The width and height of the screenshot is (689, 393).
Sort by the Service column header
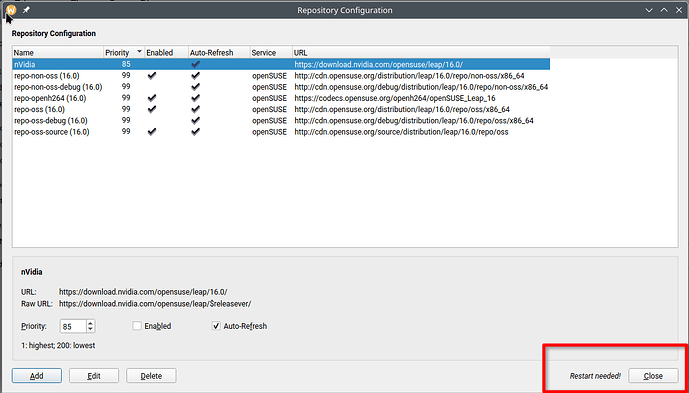[x=271, y=53]
